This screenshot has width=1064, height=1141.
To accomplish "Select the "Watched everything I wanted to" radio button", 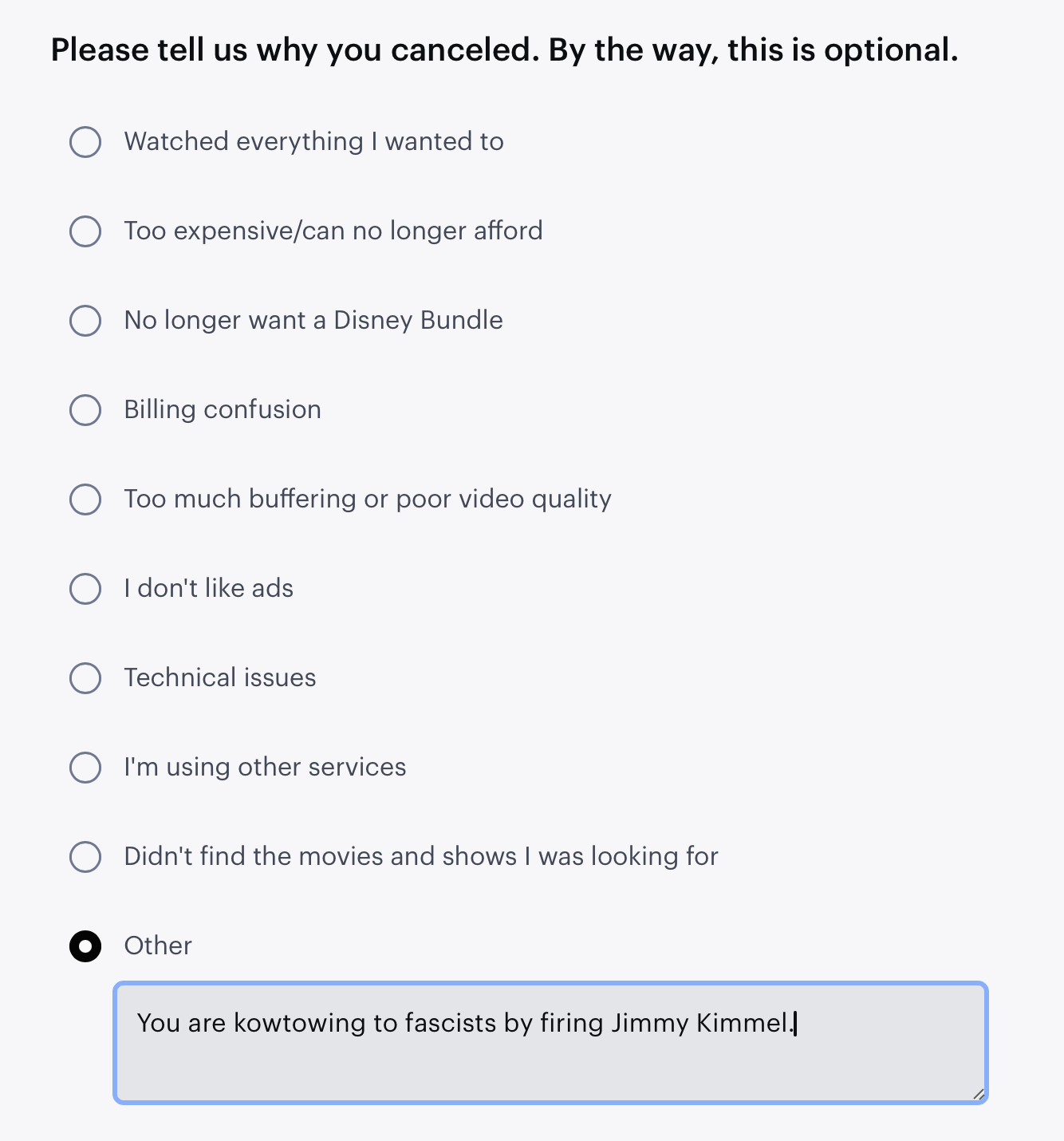I will click(x=85, y=142).
